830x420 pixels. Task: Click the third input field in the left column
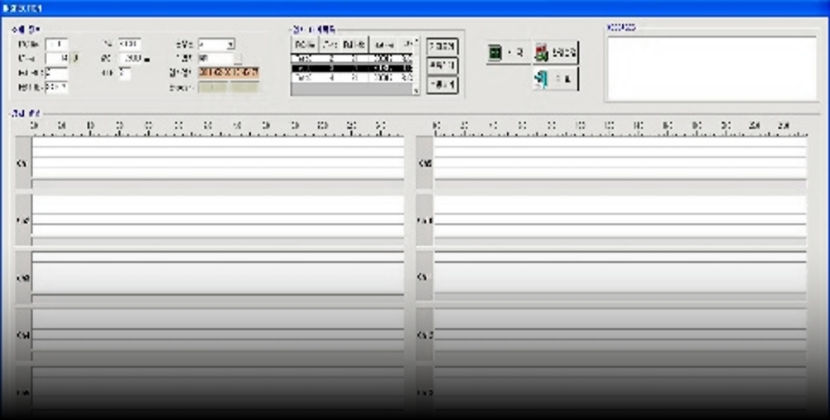57,73
